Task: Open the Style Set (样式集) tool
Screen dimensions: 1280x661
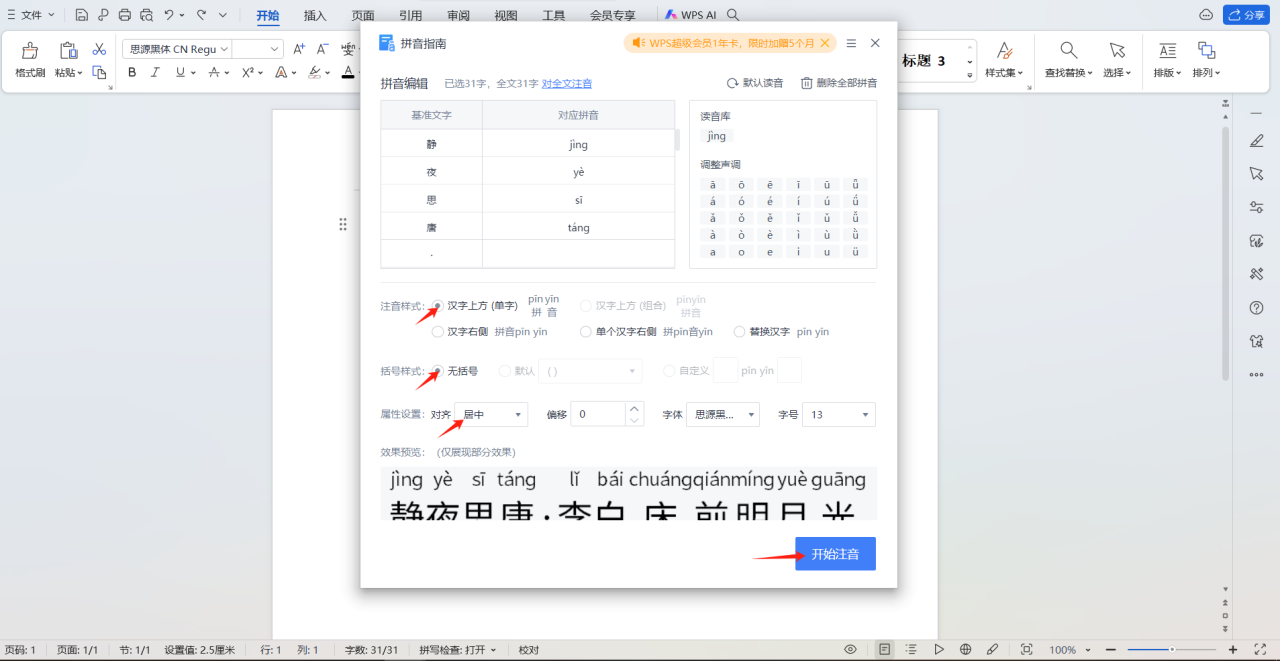Action: click(1005, 60)
